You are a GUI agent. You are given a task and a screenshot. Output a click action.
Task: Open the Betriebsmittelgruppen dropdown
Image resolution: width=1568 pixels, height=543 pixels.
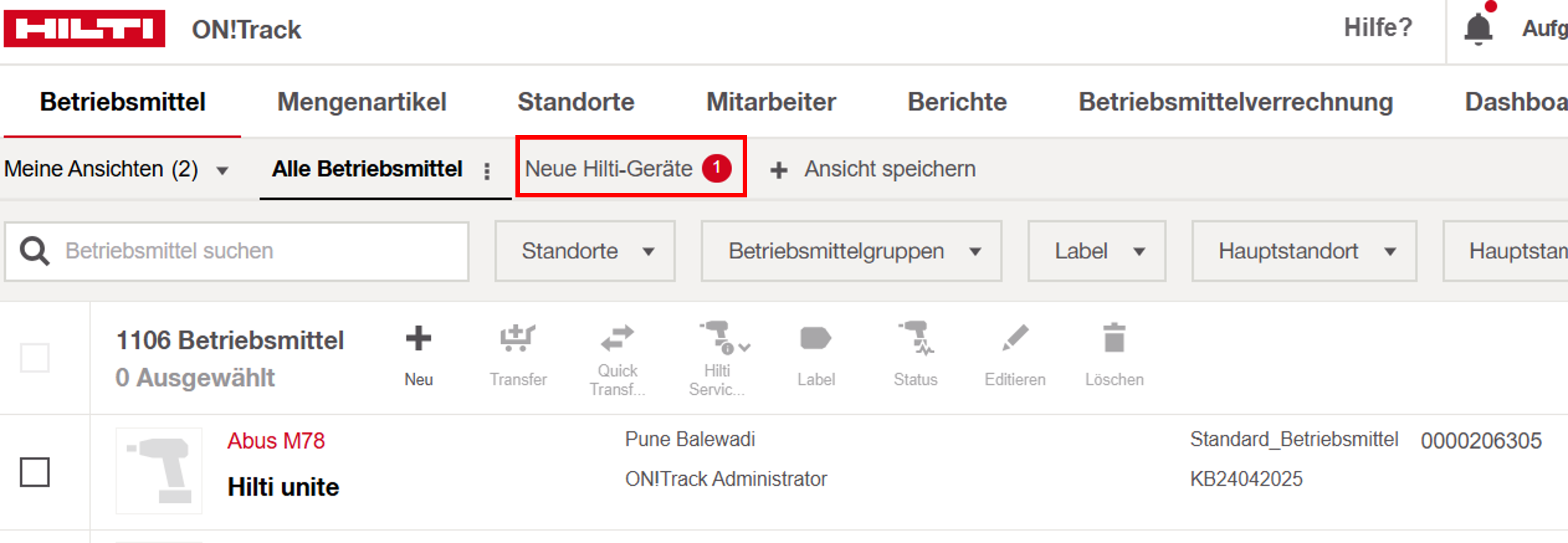click(x=851, y=252)
